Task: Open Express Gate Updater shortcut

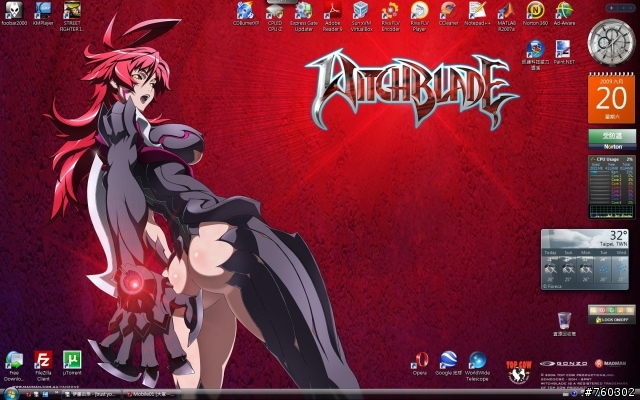Action: pyautogui.click(x=304, y=16)
